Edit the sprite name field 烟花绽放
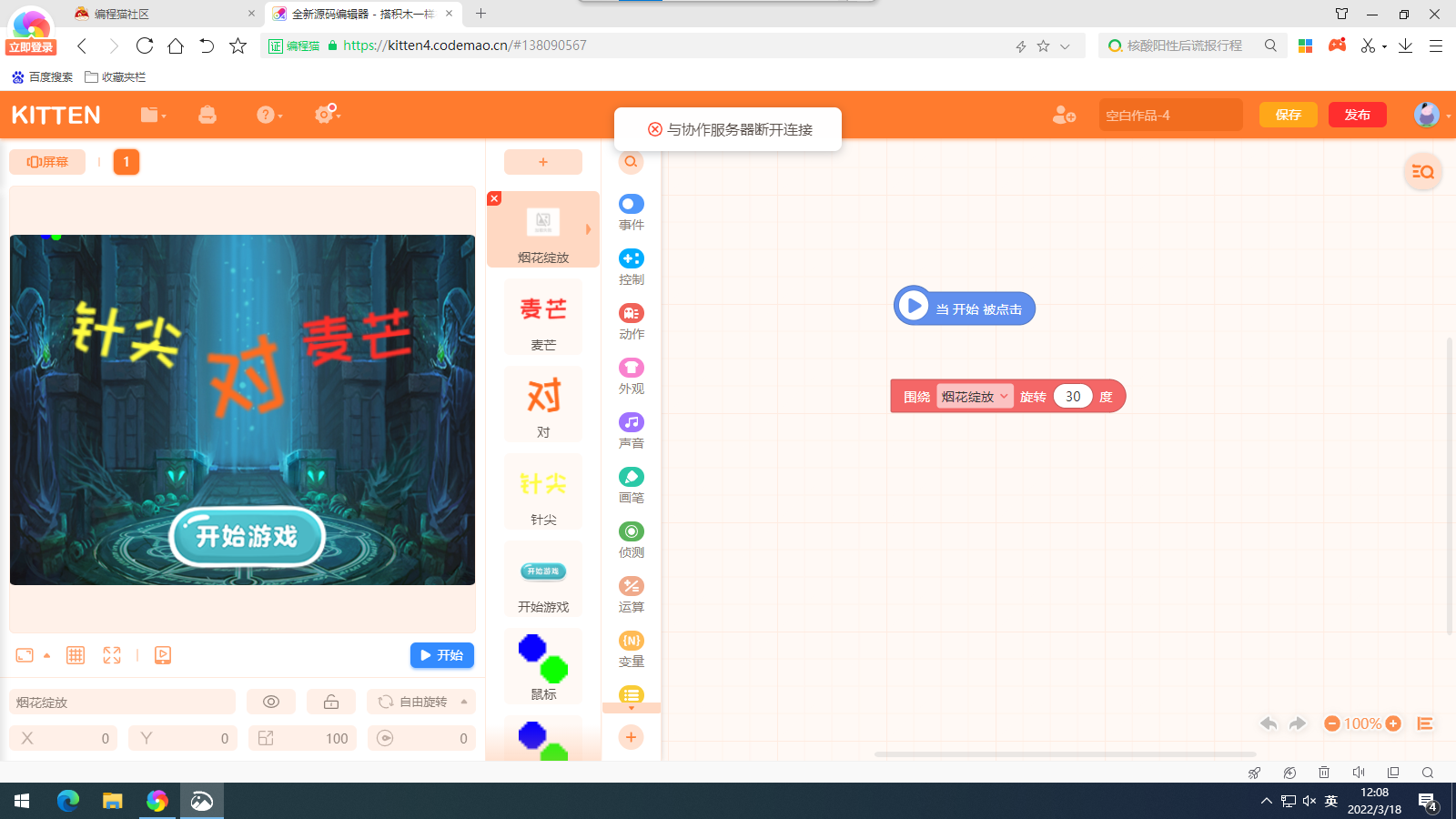 tap(122, 702)
